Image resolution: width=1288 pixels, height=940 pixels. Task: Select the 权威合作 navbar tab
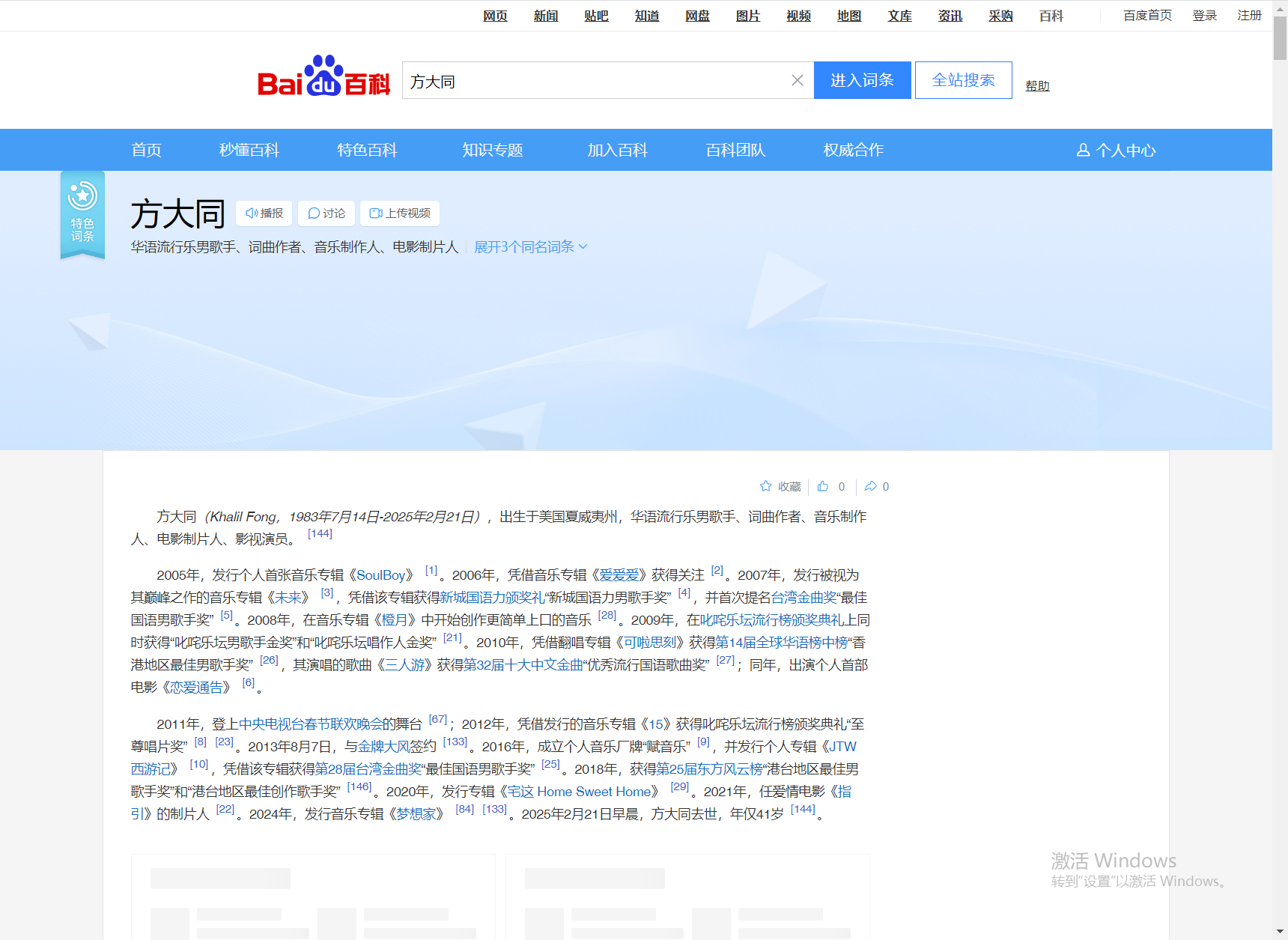(854, 150)
